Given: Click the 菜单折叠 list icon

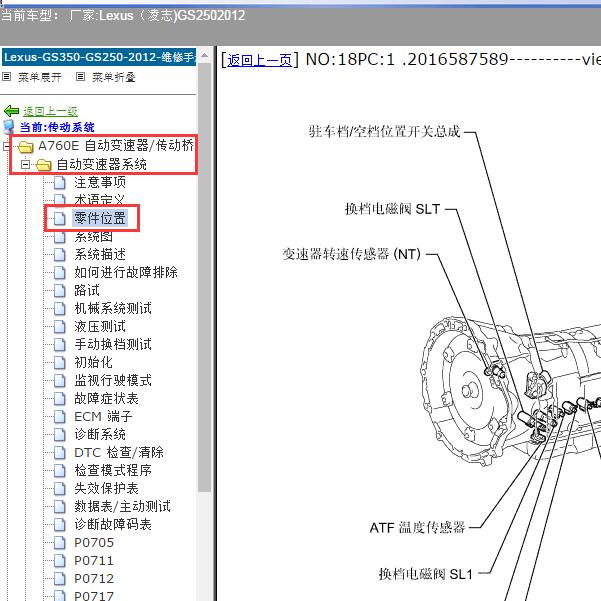Looking at the screenshot, I should [80, 77].
